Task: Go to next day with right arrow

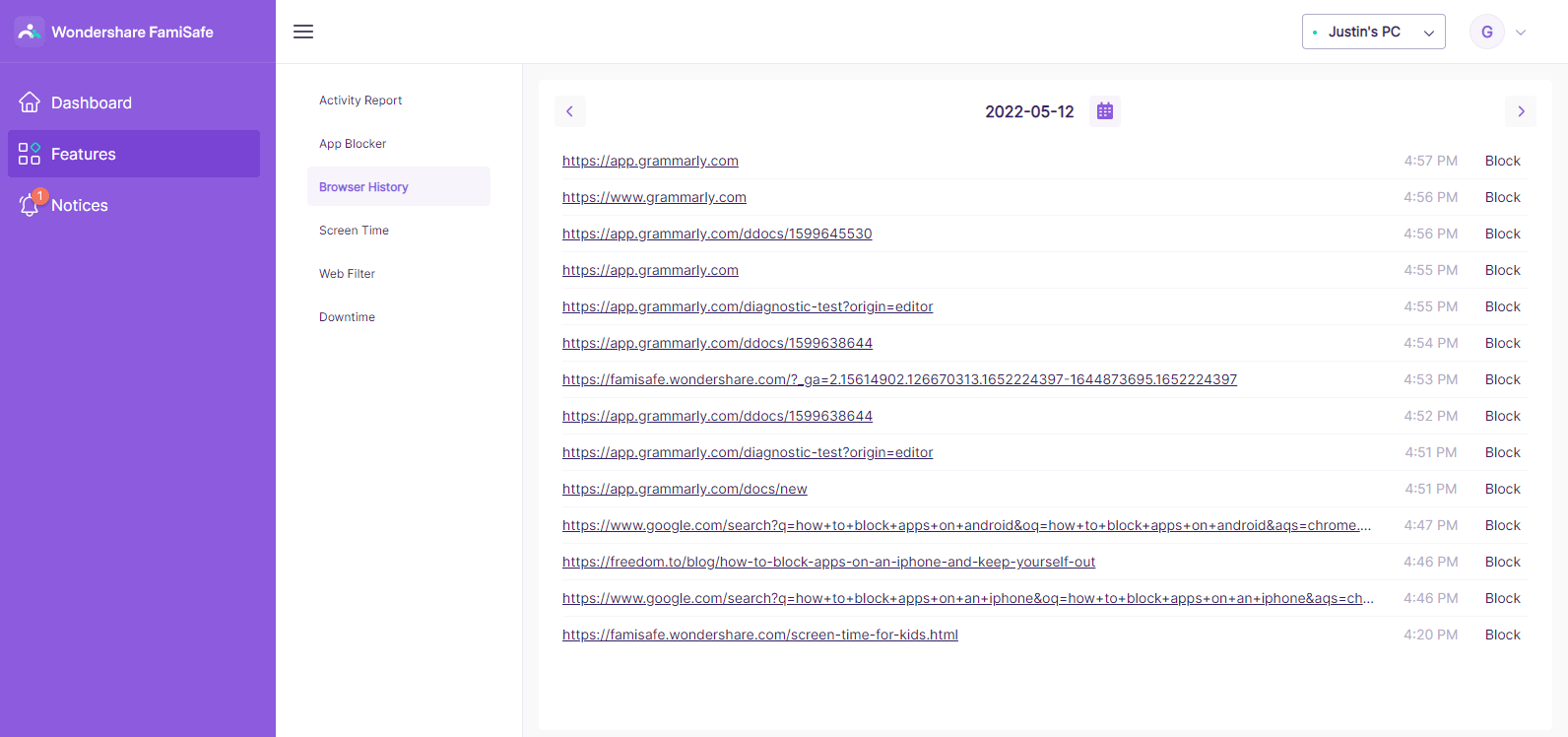Action: pos(1521,111)
